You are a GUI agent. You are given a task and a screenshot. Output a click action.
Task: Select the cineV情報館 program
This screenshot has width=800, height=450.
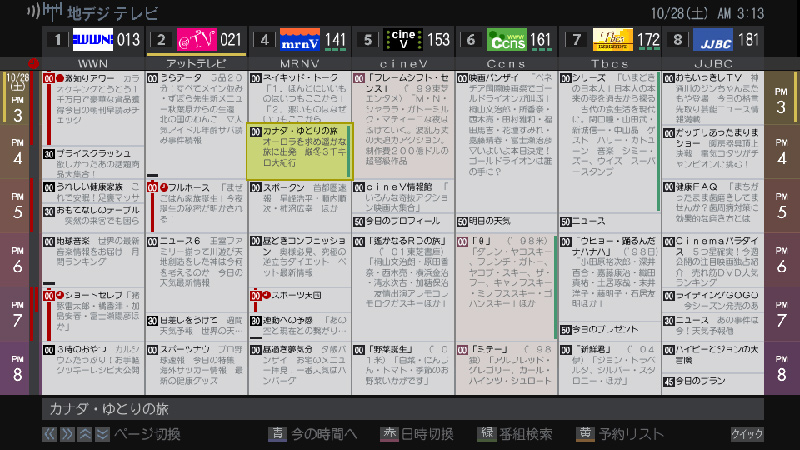click(x=403, y=197)
